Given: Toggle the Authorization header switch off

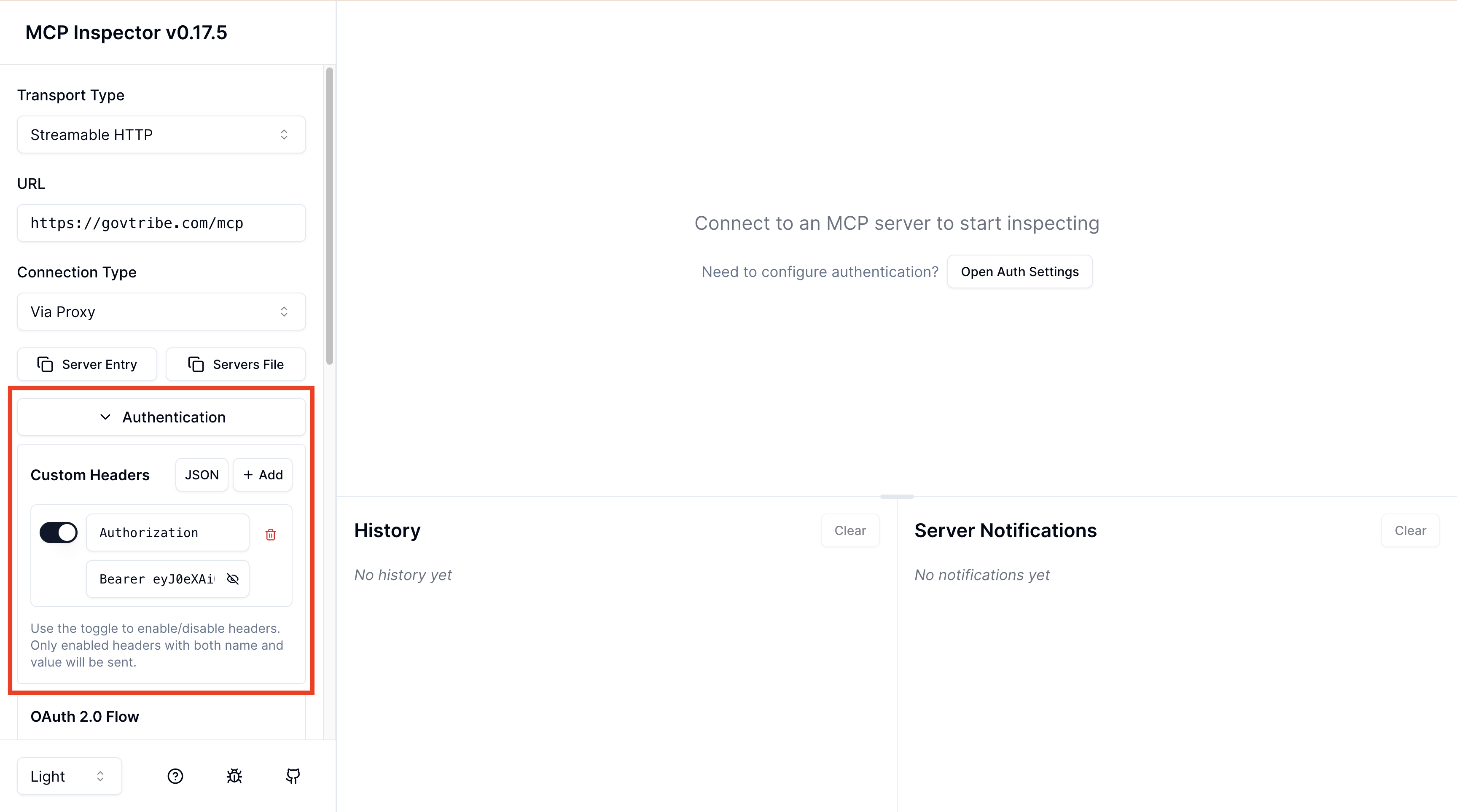Looking at the screenshot, I should tap(58, 532).
